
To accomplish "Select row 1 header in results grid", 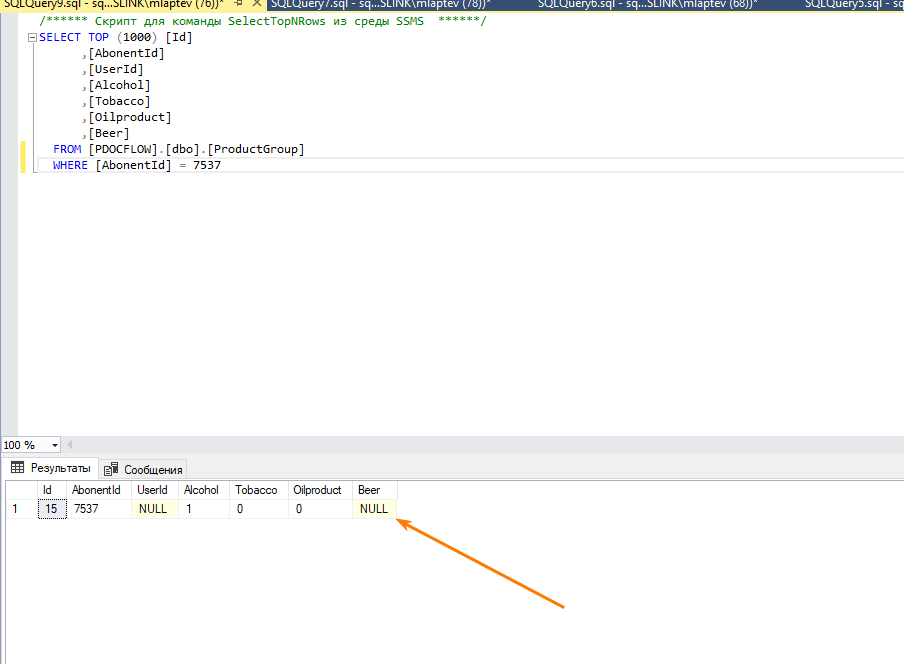I will [22, 509].
